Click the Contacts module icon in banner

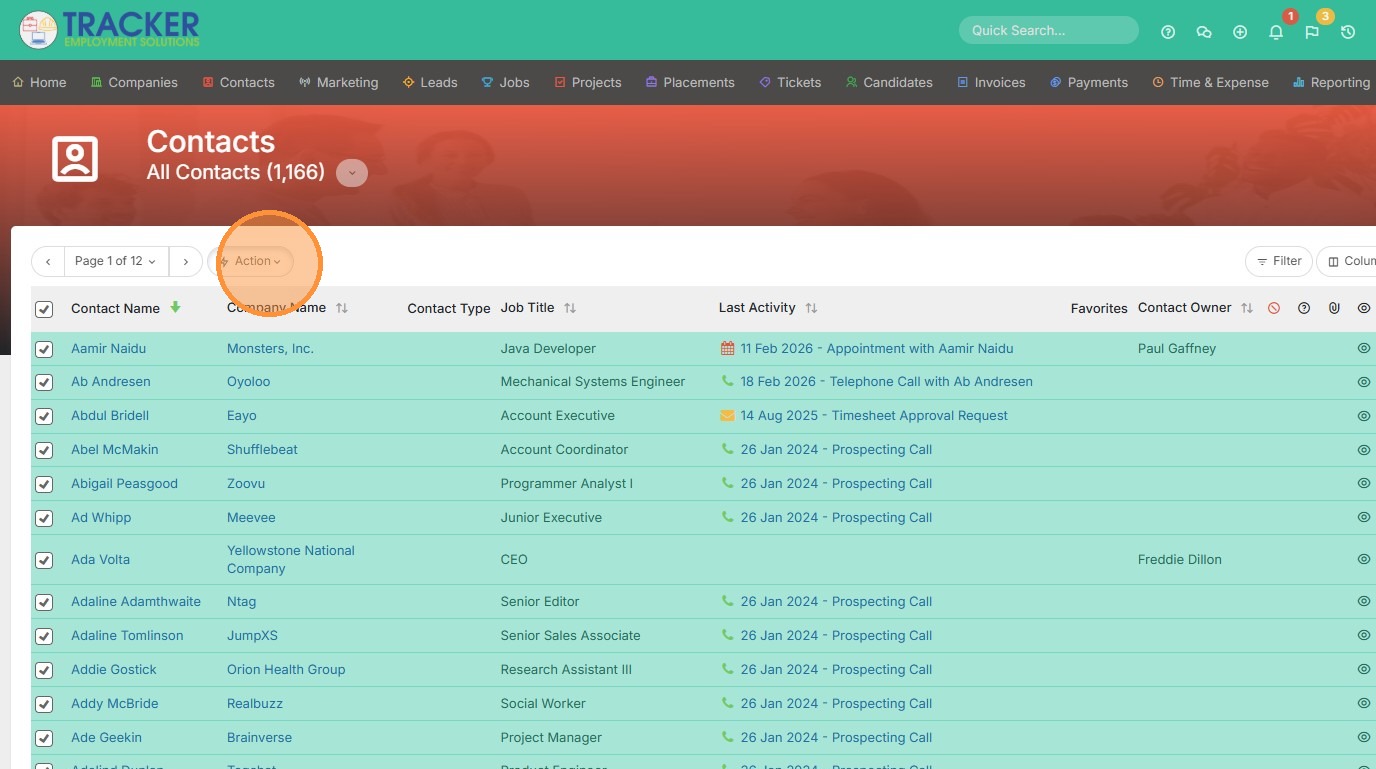tap(75, 159)
